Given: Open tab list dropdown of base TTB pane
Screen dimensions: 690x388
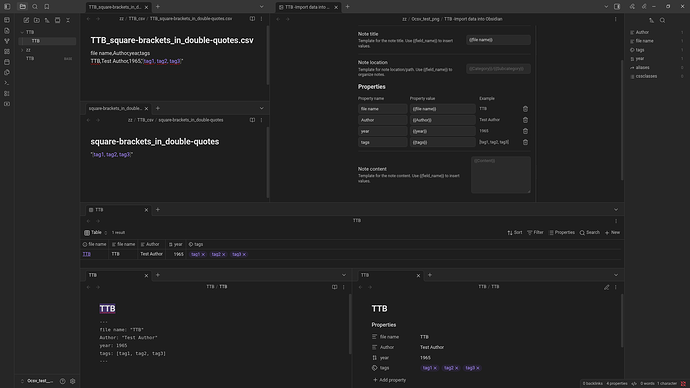Looking at the screenshot, I should point(616,210).
